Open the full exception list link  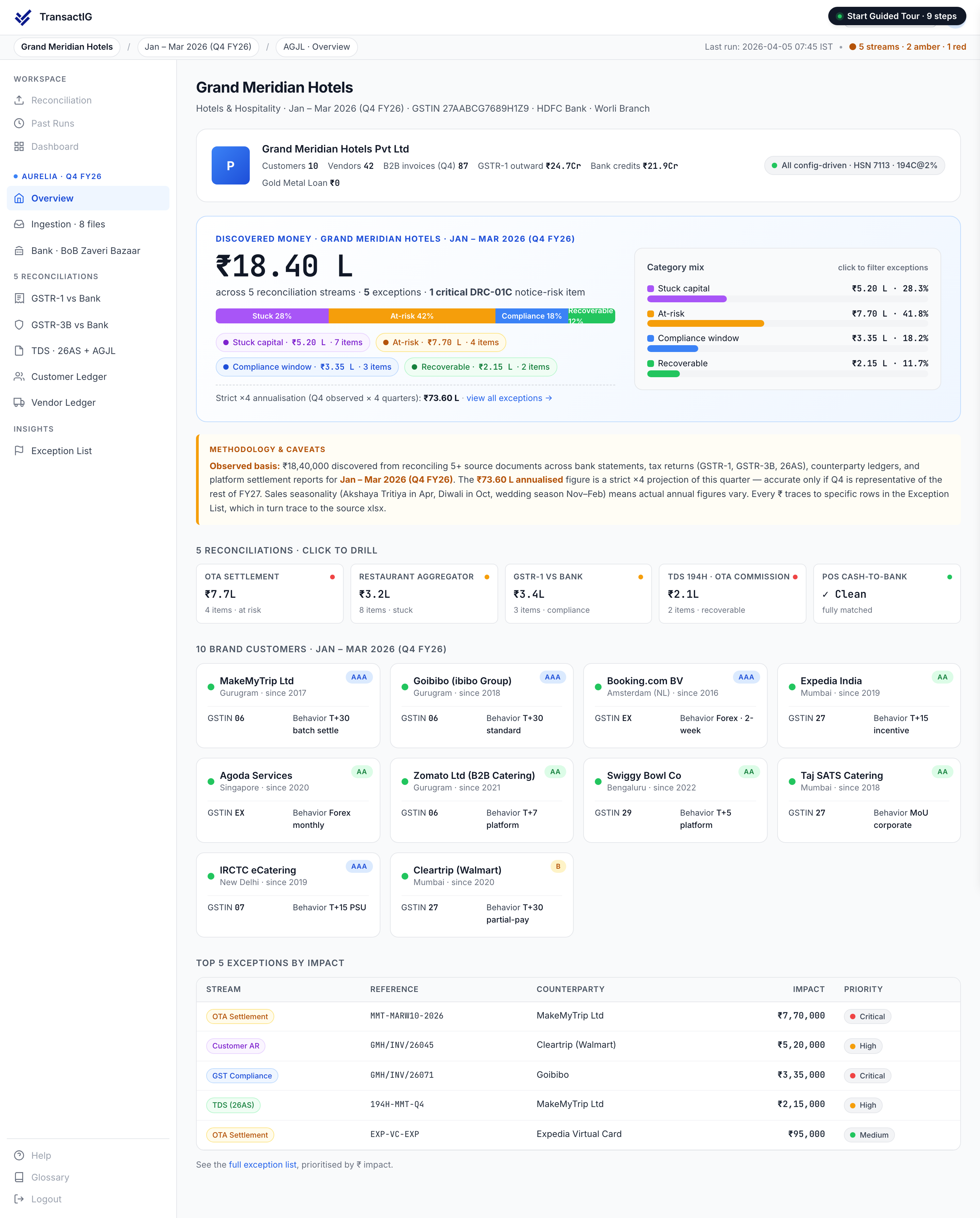click(263, 1165)
